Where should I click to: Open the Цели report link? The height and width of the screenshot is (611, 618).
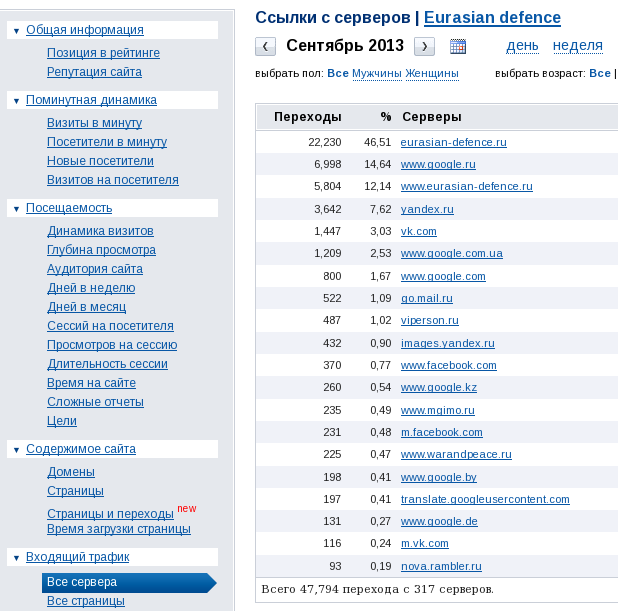pyautogui.click(x=61, y=421)
